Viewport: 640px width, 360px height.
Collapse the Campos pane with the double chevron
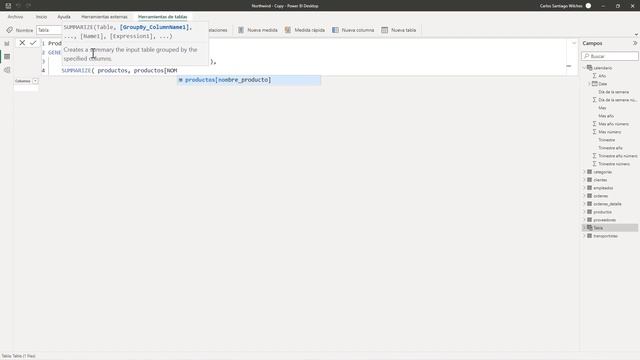(635, 43)
